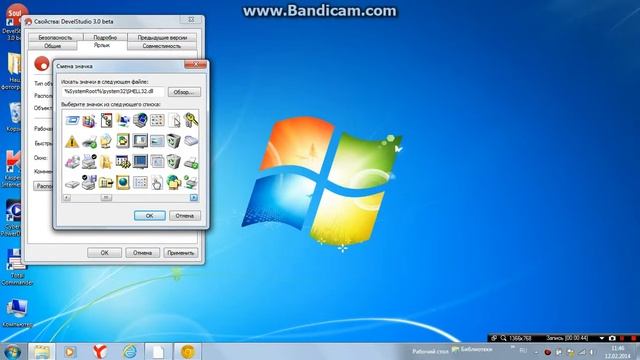Open the Библиотеки taskbar toolbar

tap(472, 350)
